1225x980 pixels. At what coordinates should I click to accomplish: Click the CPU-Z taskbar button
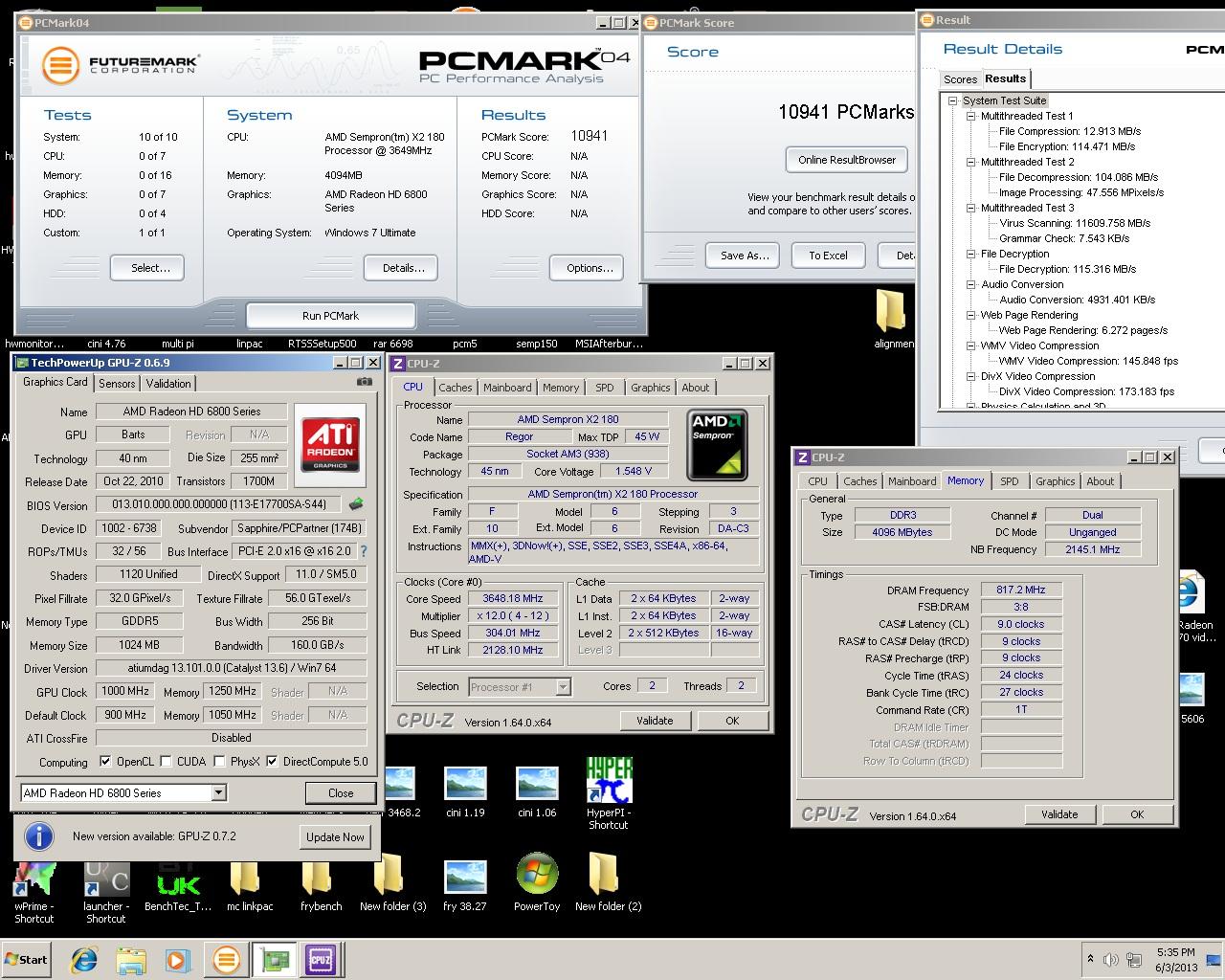321,960
